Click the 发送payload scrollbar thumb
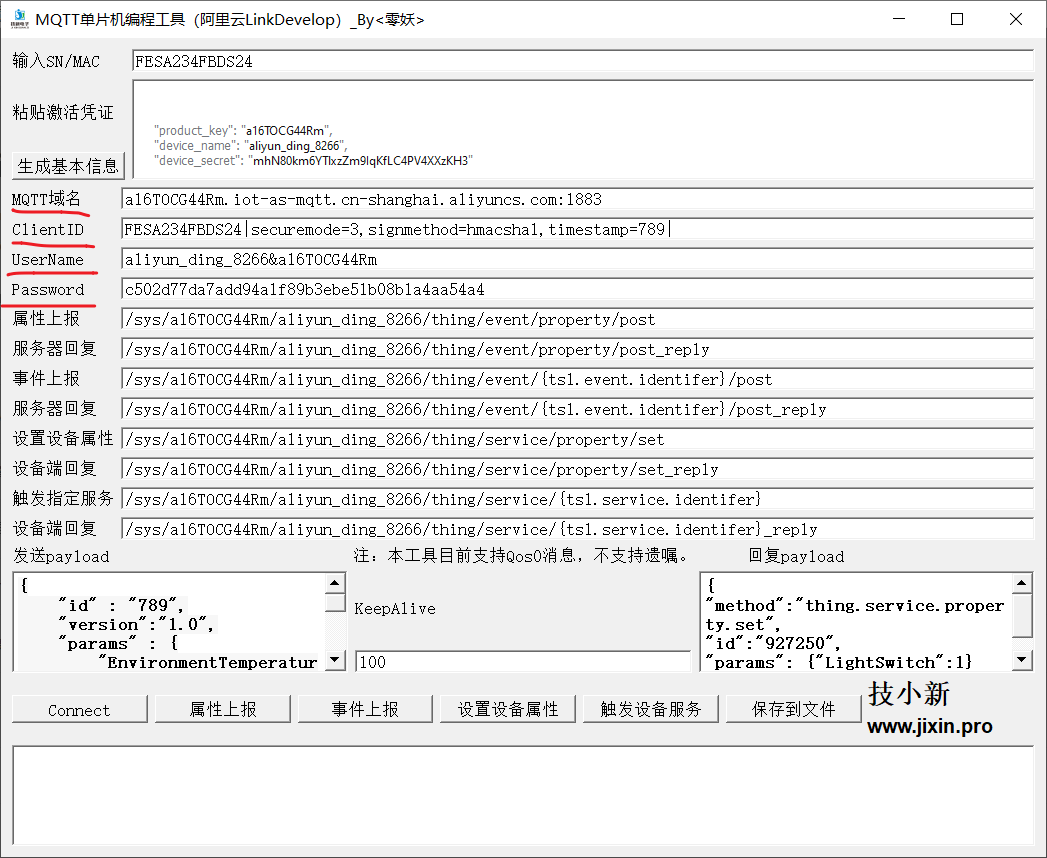The height and width of the screenshot is (858, 1047). tap(335, 602)
